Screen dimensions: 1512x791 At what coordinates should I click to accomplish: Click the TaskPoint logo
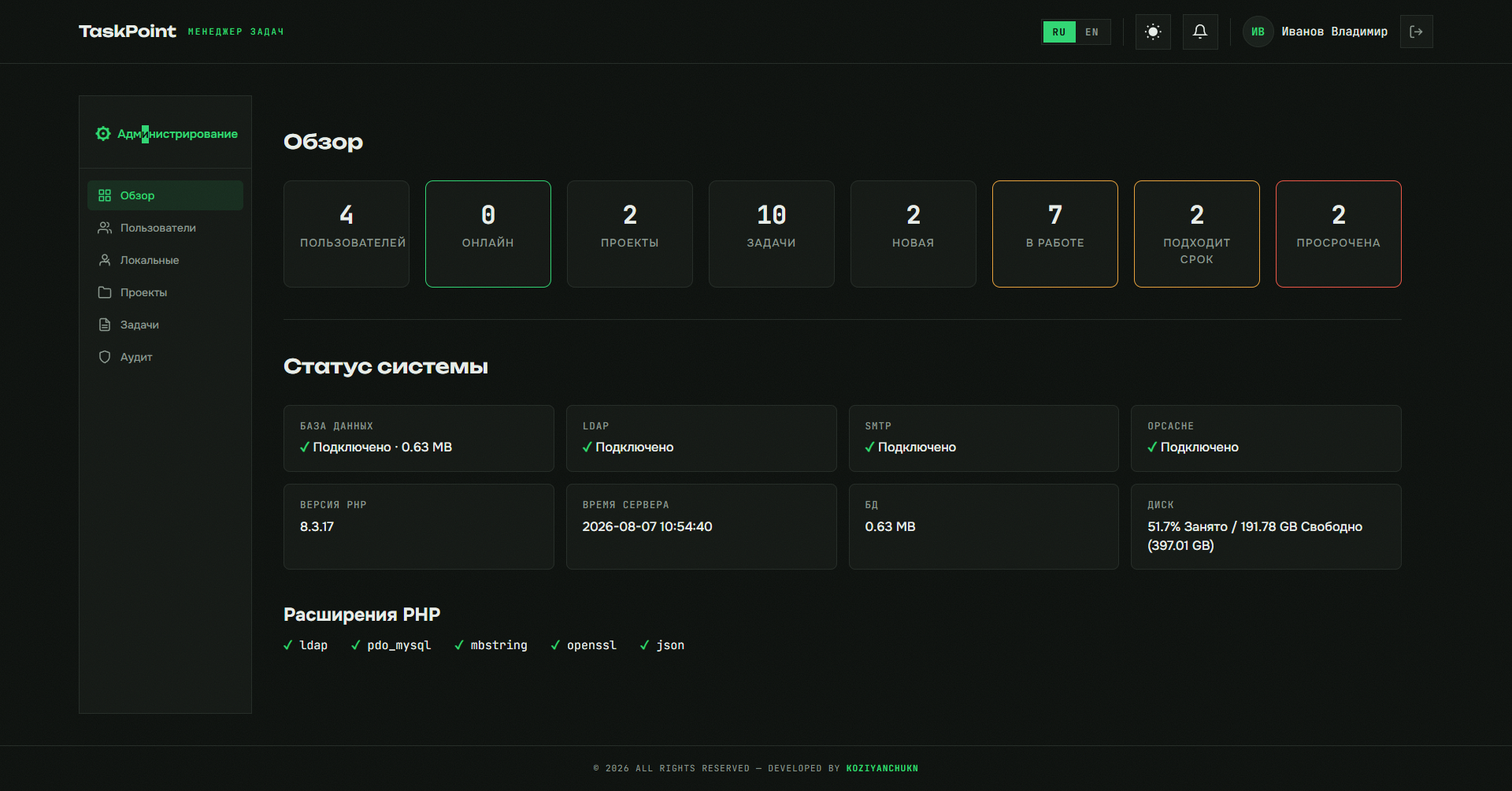pyautogui.click(x=128, y=32)
